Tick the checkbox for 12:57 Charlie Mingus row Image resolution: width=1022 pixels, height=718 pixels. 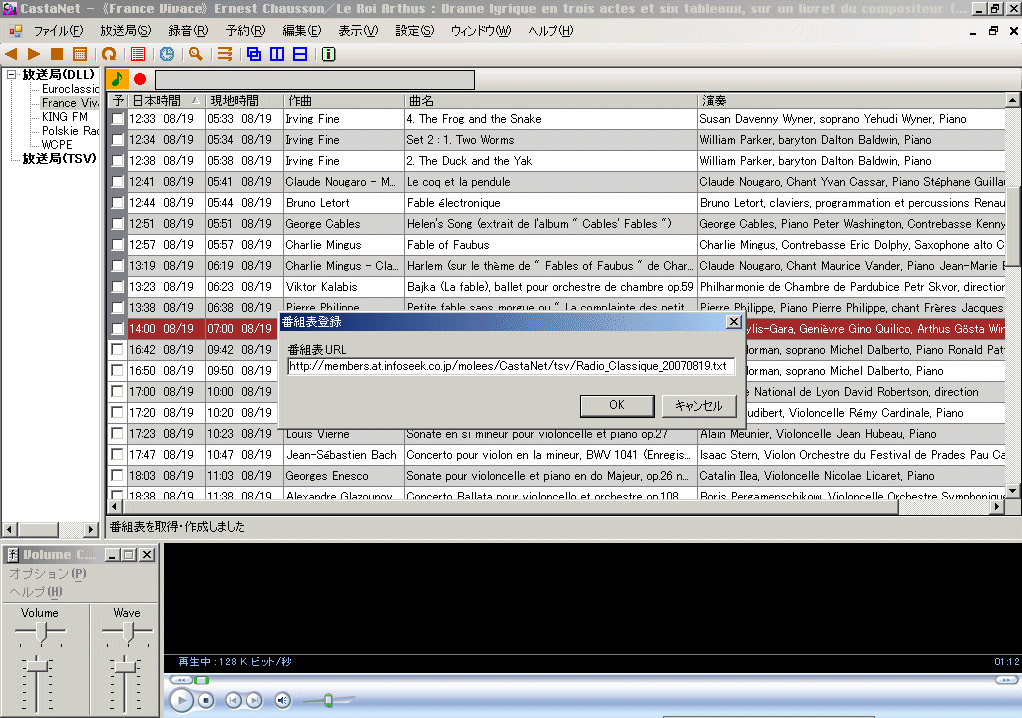(x=118, y=245)
